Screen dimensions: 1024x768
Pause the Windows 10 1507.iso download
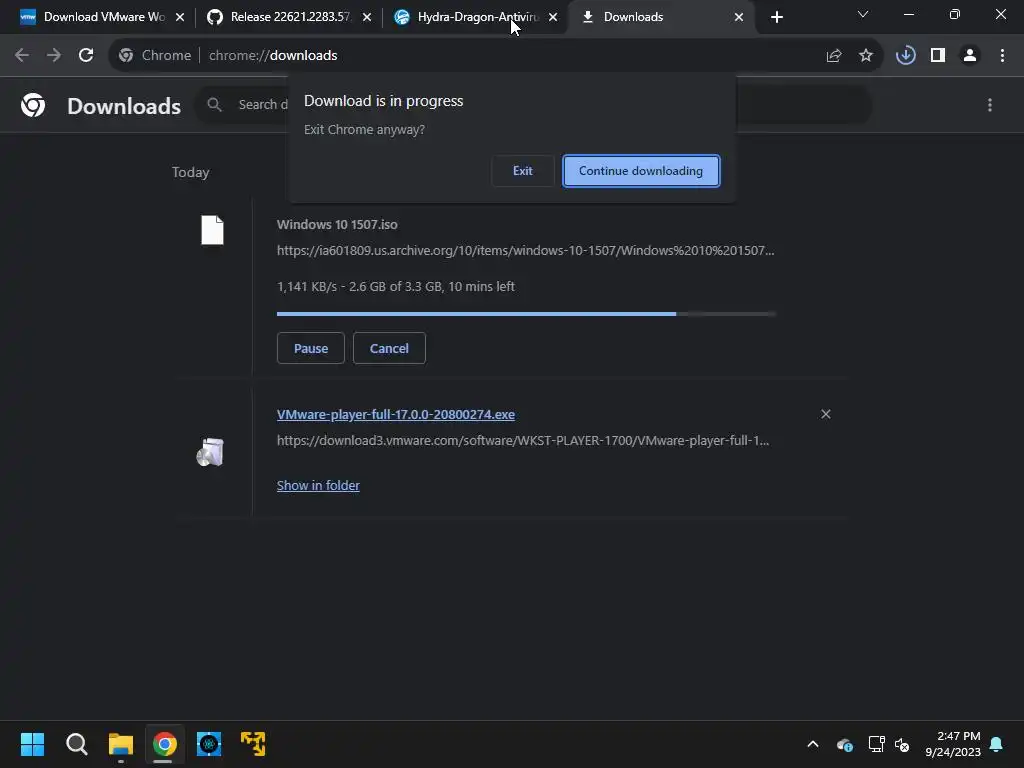point(311,348)
